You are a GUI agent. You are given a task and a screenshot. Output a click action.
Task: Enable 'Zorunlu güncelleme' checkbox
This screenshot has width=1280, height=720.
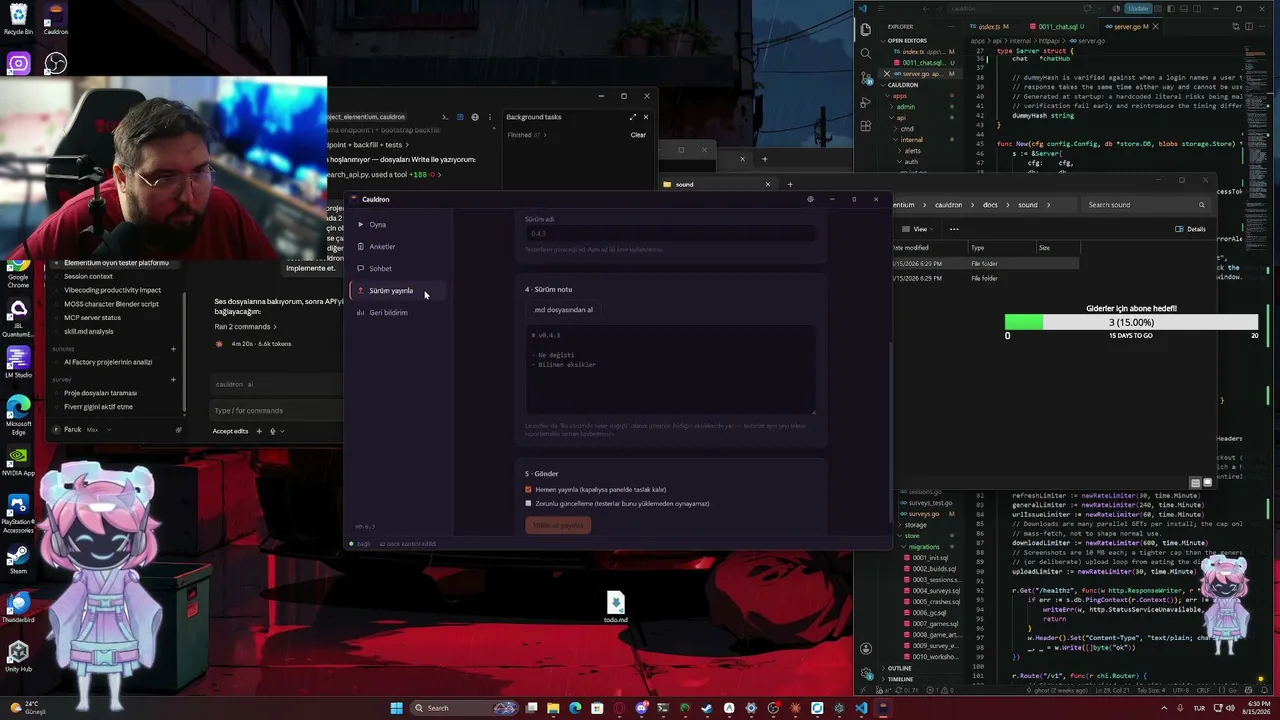pos(528,504)
